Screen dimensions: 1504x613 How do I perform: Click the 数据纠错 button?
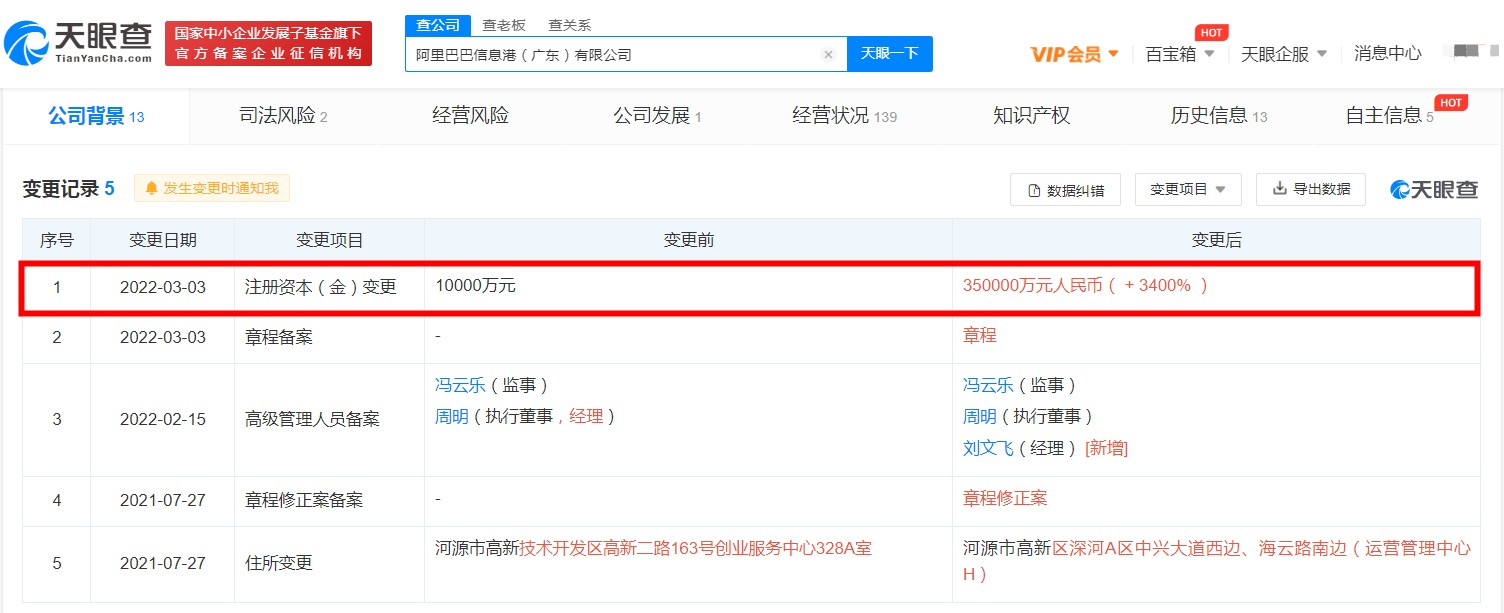pyautogui.click(x=1065, y=189)
